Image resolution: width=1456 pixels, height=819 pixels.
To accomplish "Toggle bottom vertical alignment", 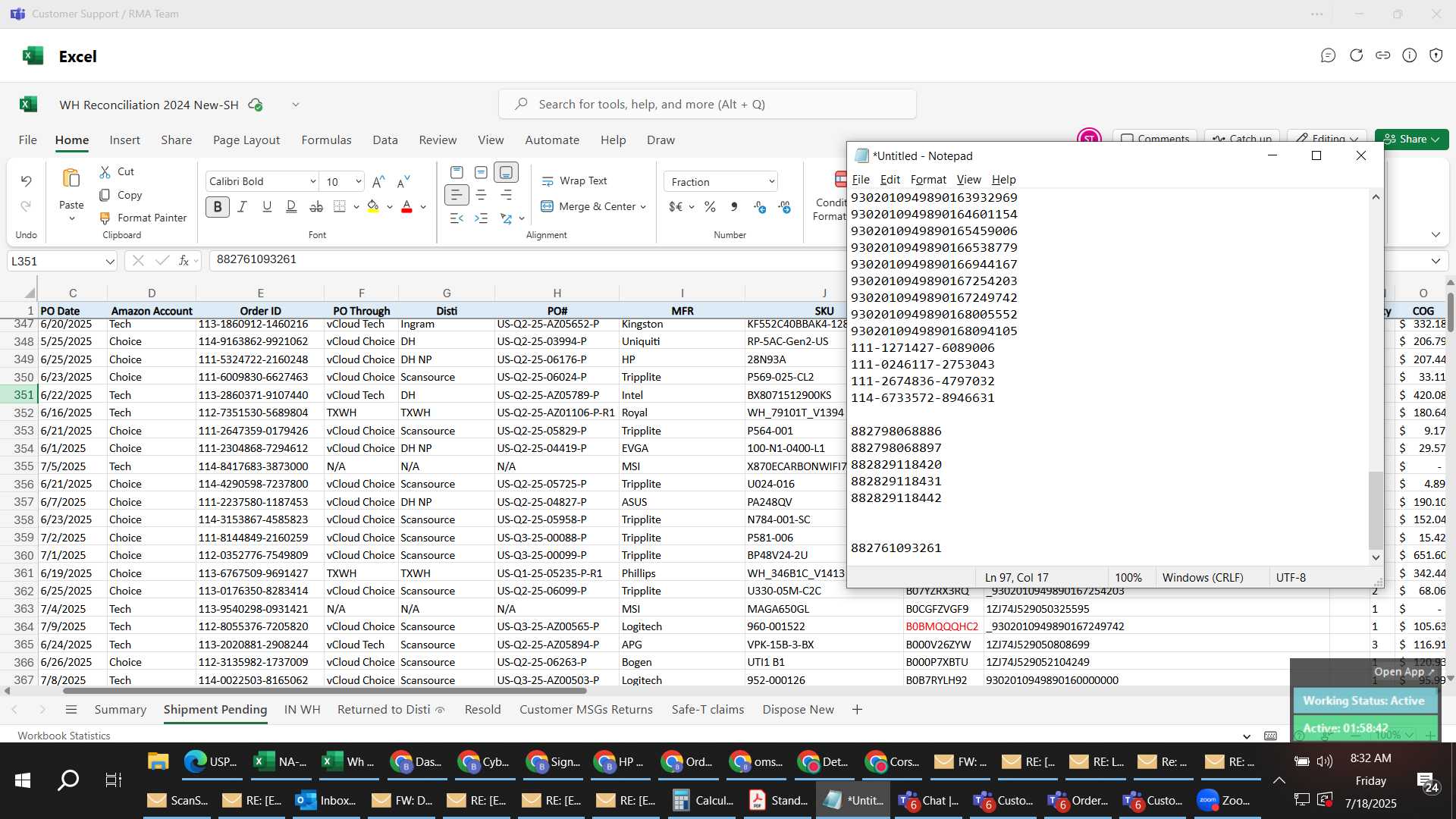I will pos(506,173).
